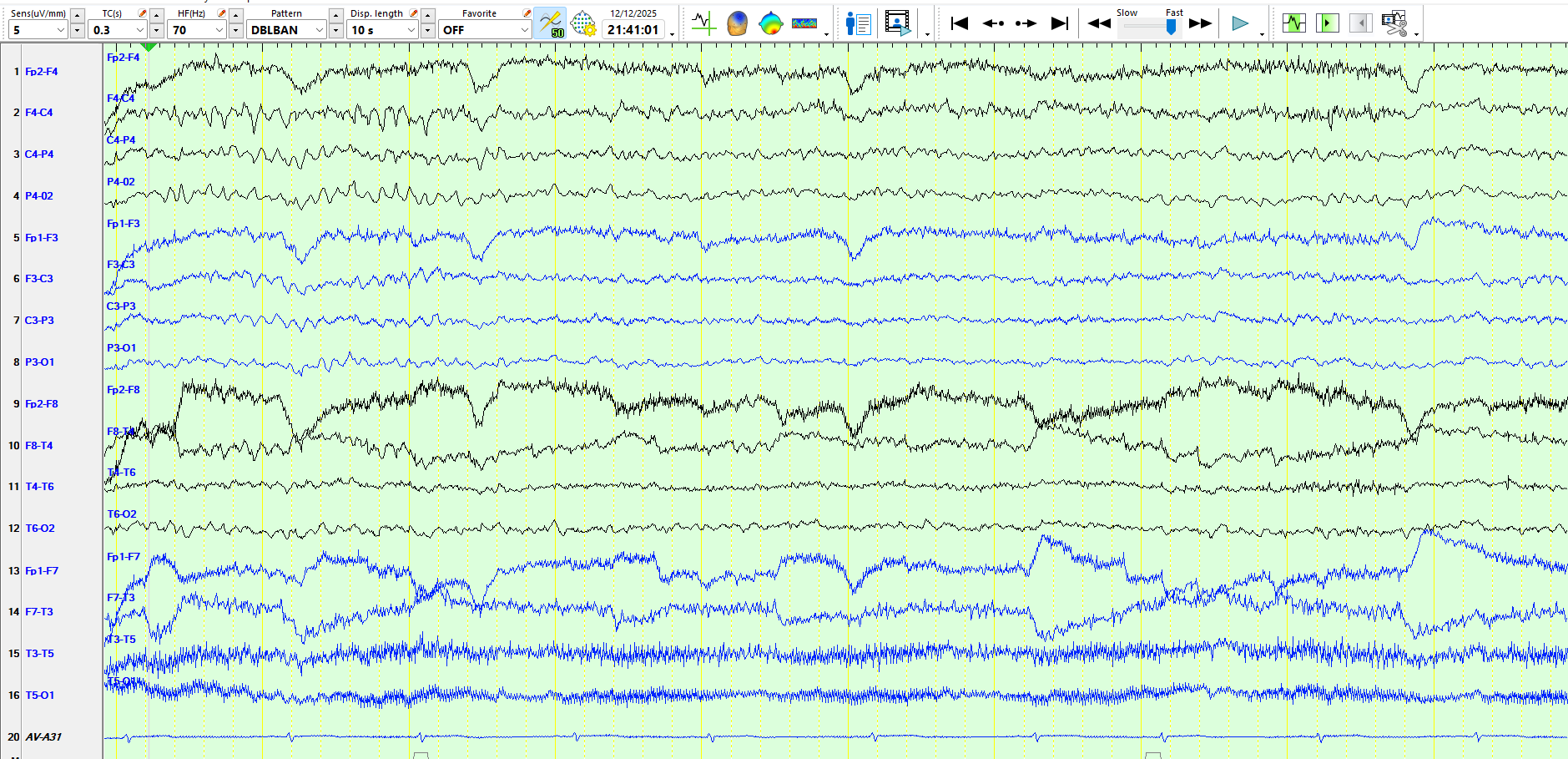Screen dimensions: 1568x759
Task: Open the electrode montage settings icon
Action: pos(583,23)
